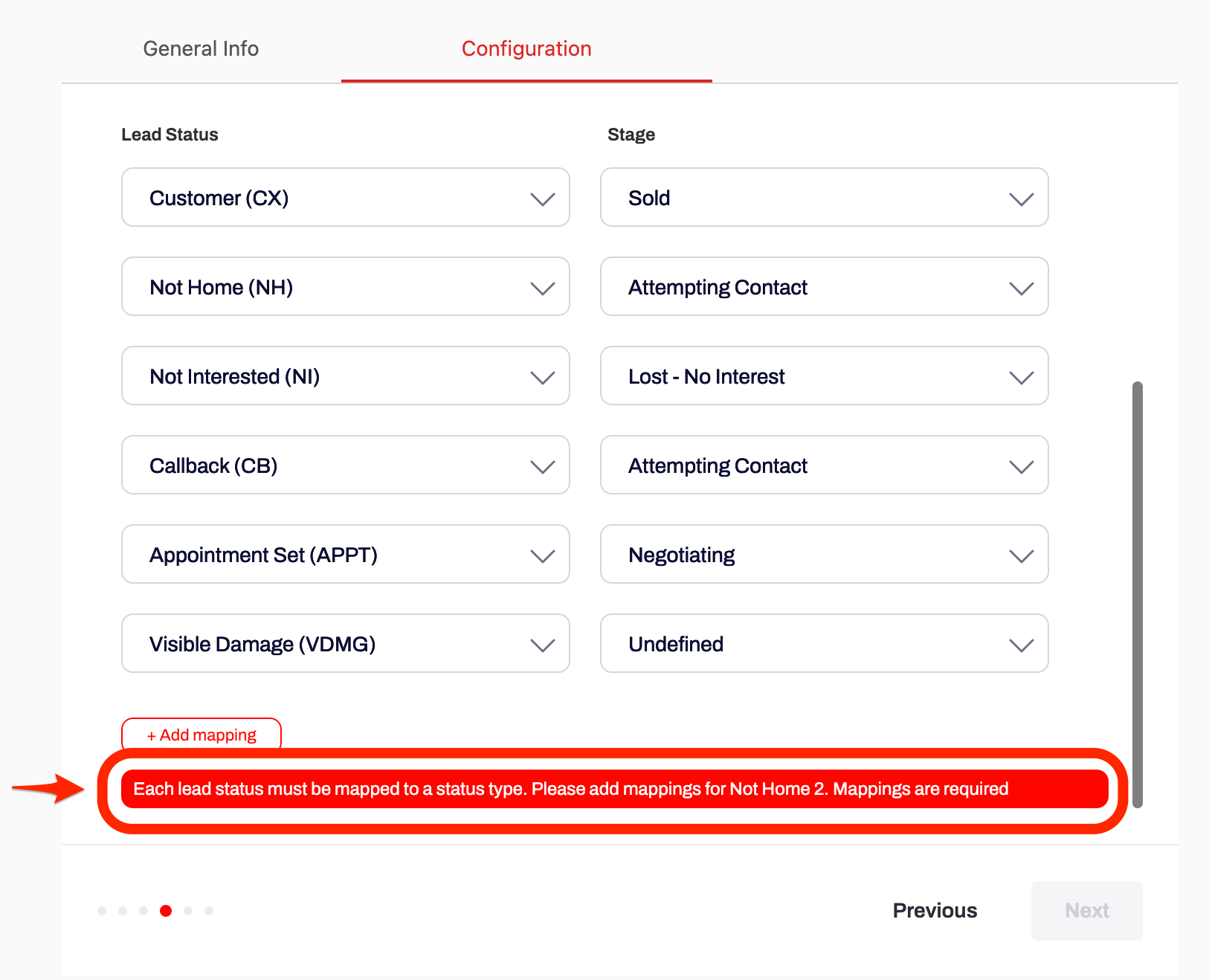Viewport: 1209px width, 980px height.
Task: Click the vertical scrollbar thumb
Action: 1137,595
